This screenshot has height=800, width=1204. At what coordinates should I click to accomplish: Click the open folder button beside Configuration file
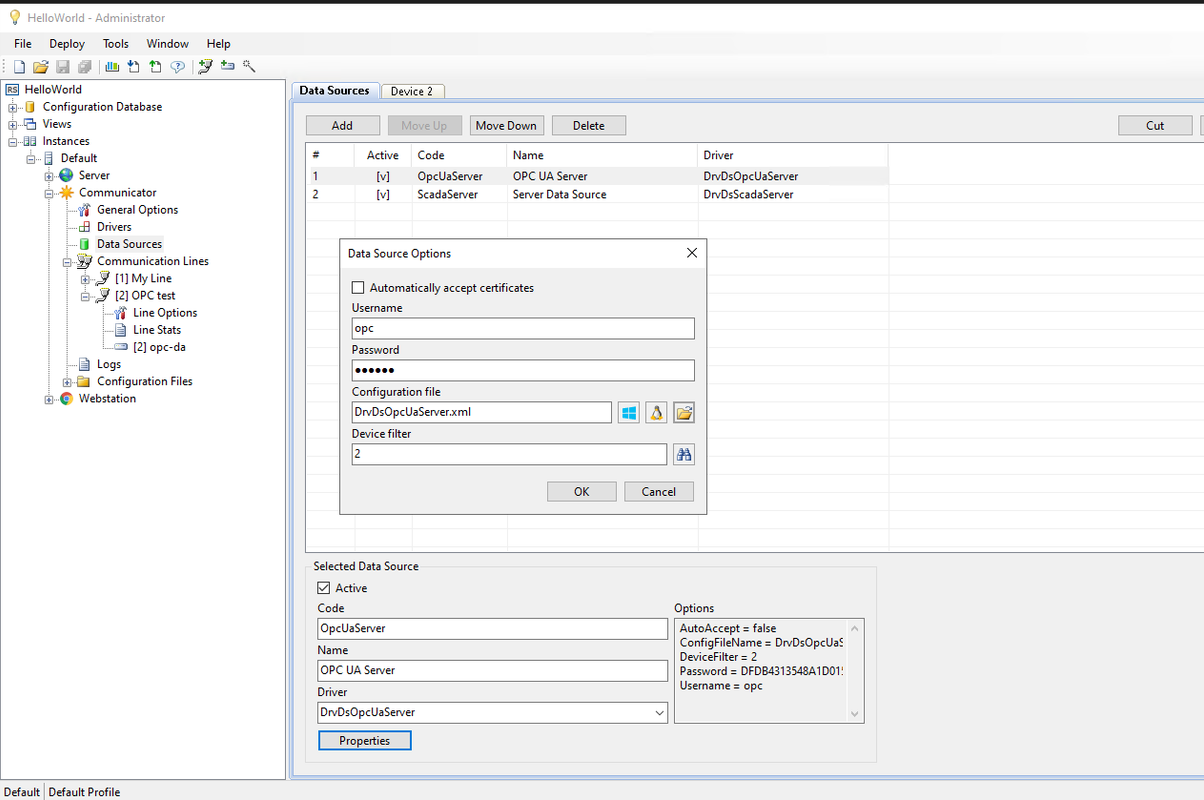click(684, 412)
